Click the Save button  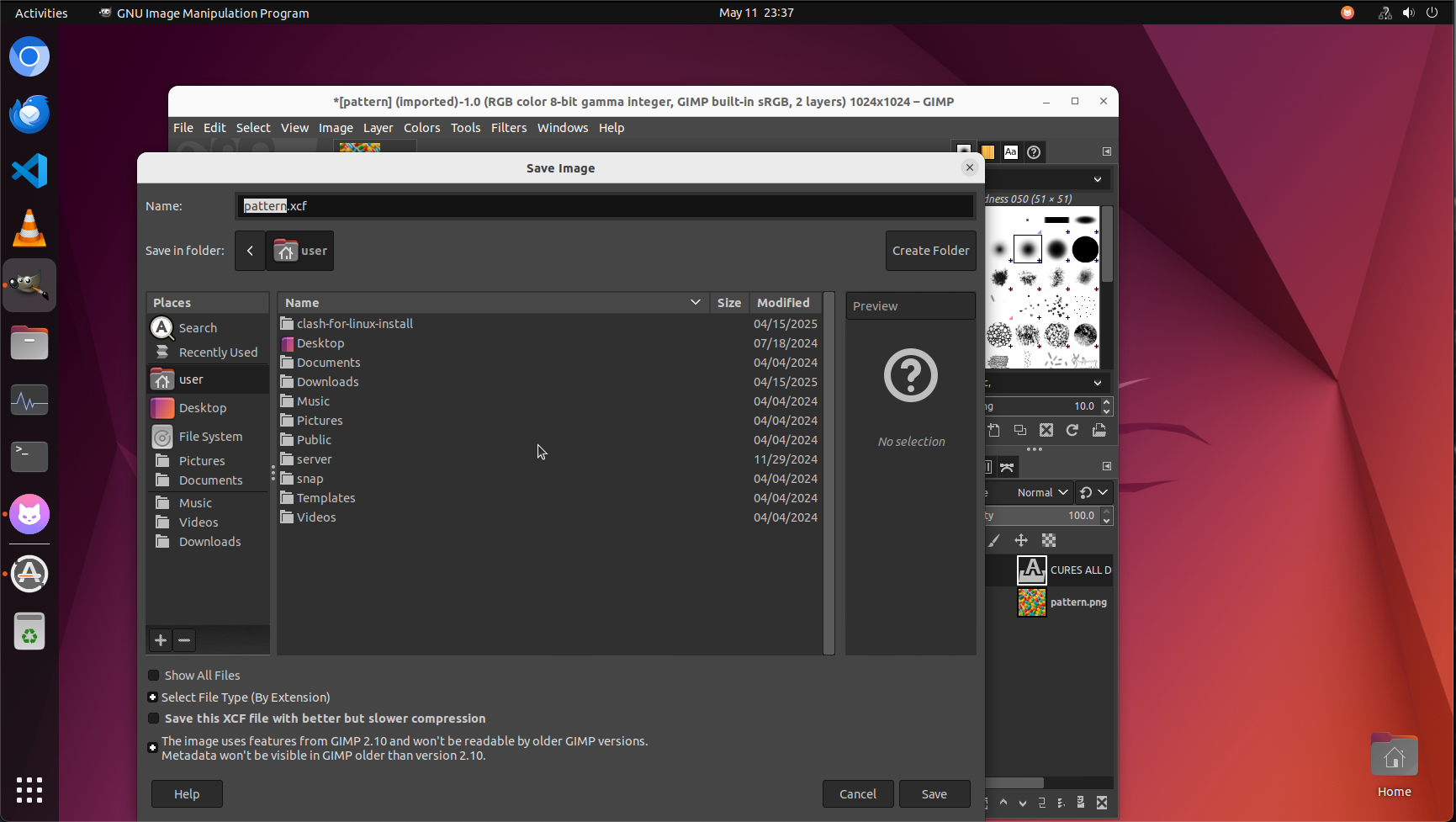[934, 794]
